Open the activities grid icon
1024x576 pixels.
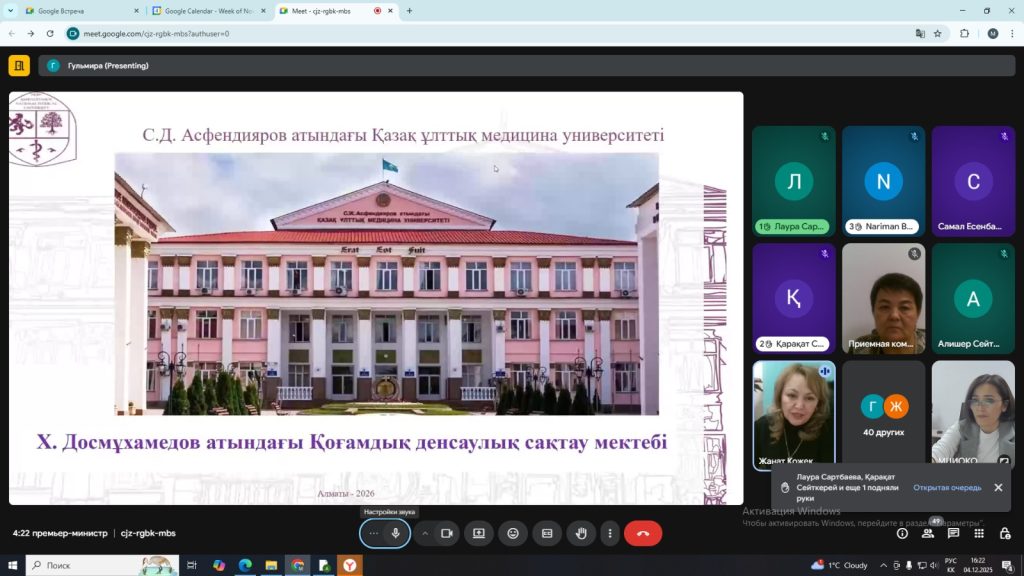click(x=979, y=534)
